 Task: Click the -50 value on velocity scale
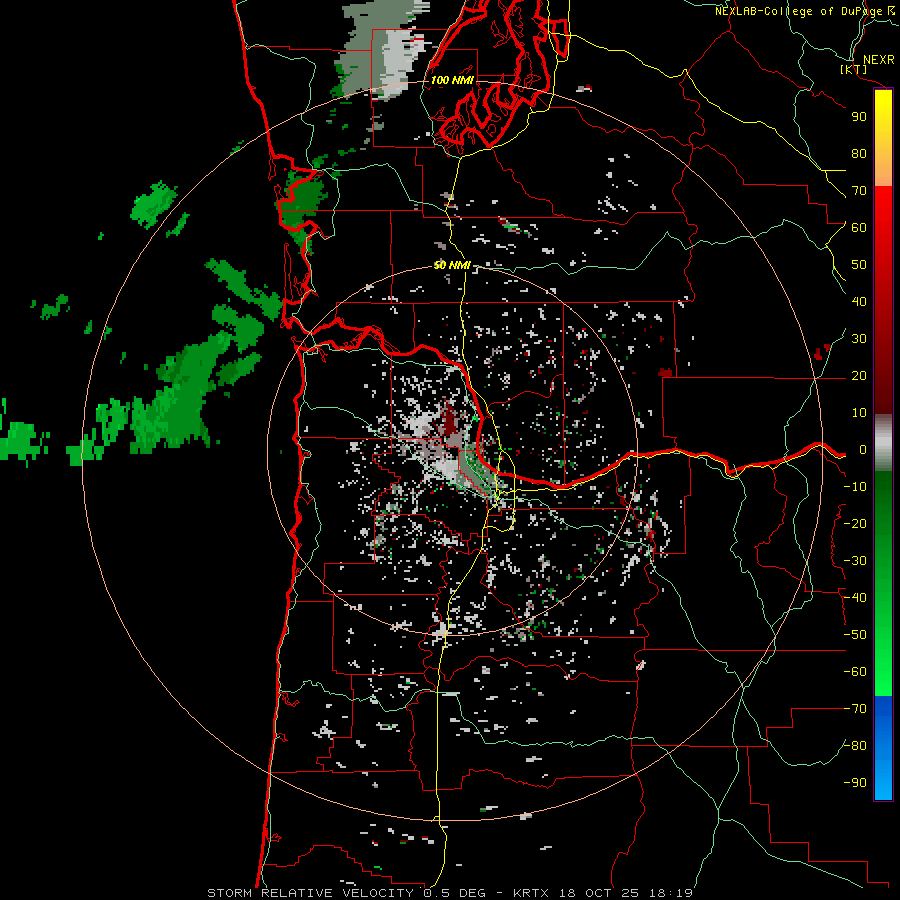point(855,635)
